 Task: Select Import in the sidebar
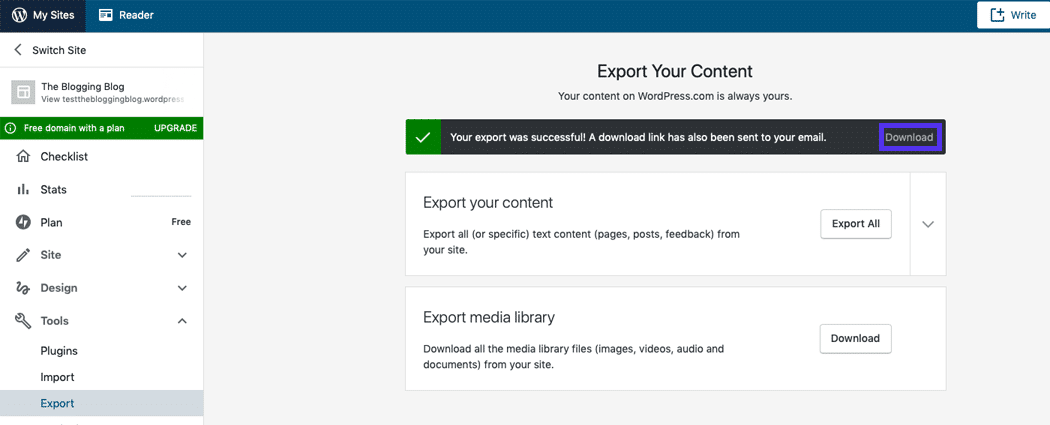[57, 377]
